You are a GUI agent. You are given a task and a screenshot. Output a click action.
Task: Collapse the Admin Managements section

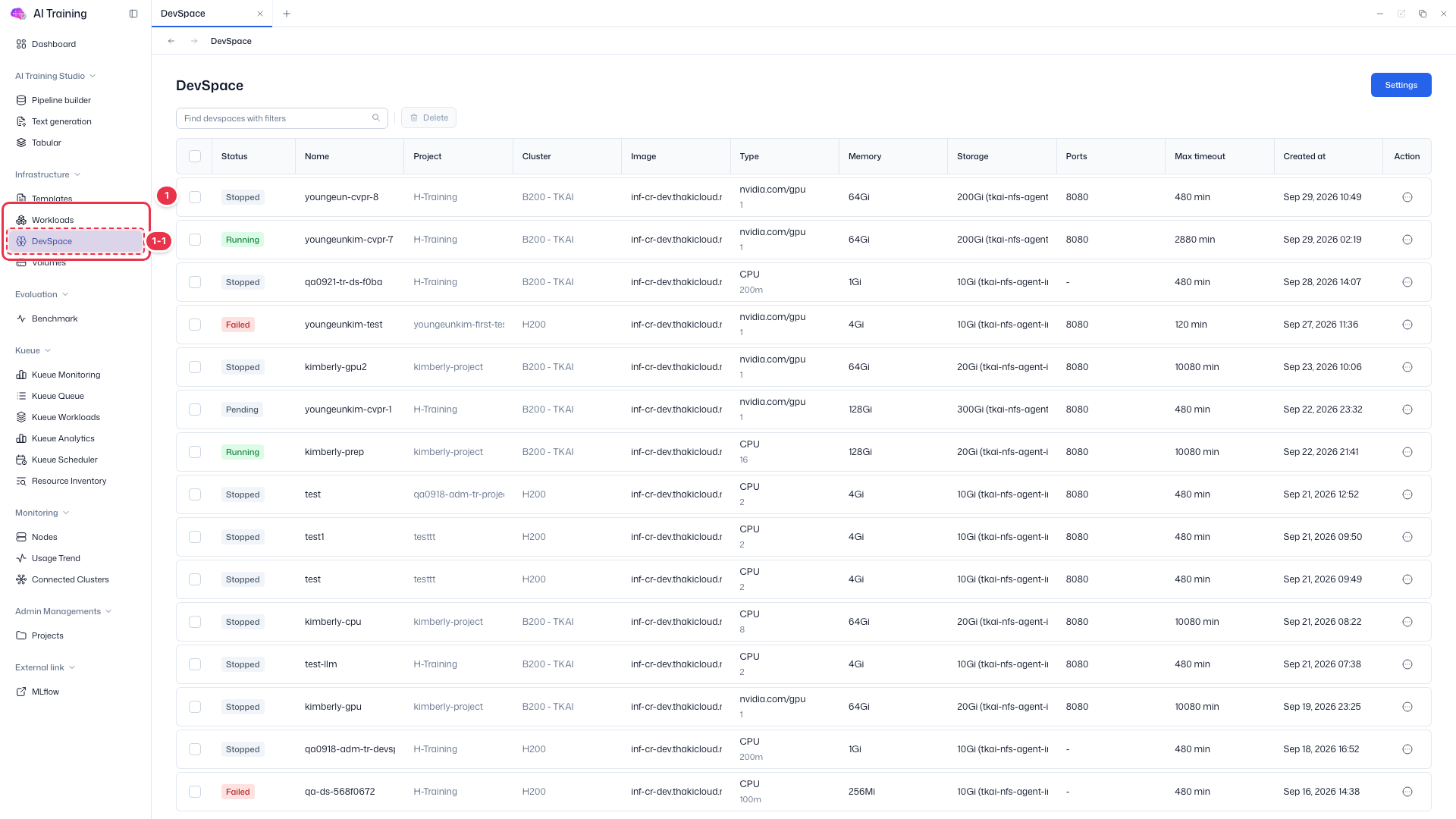[64, 611]
